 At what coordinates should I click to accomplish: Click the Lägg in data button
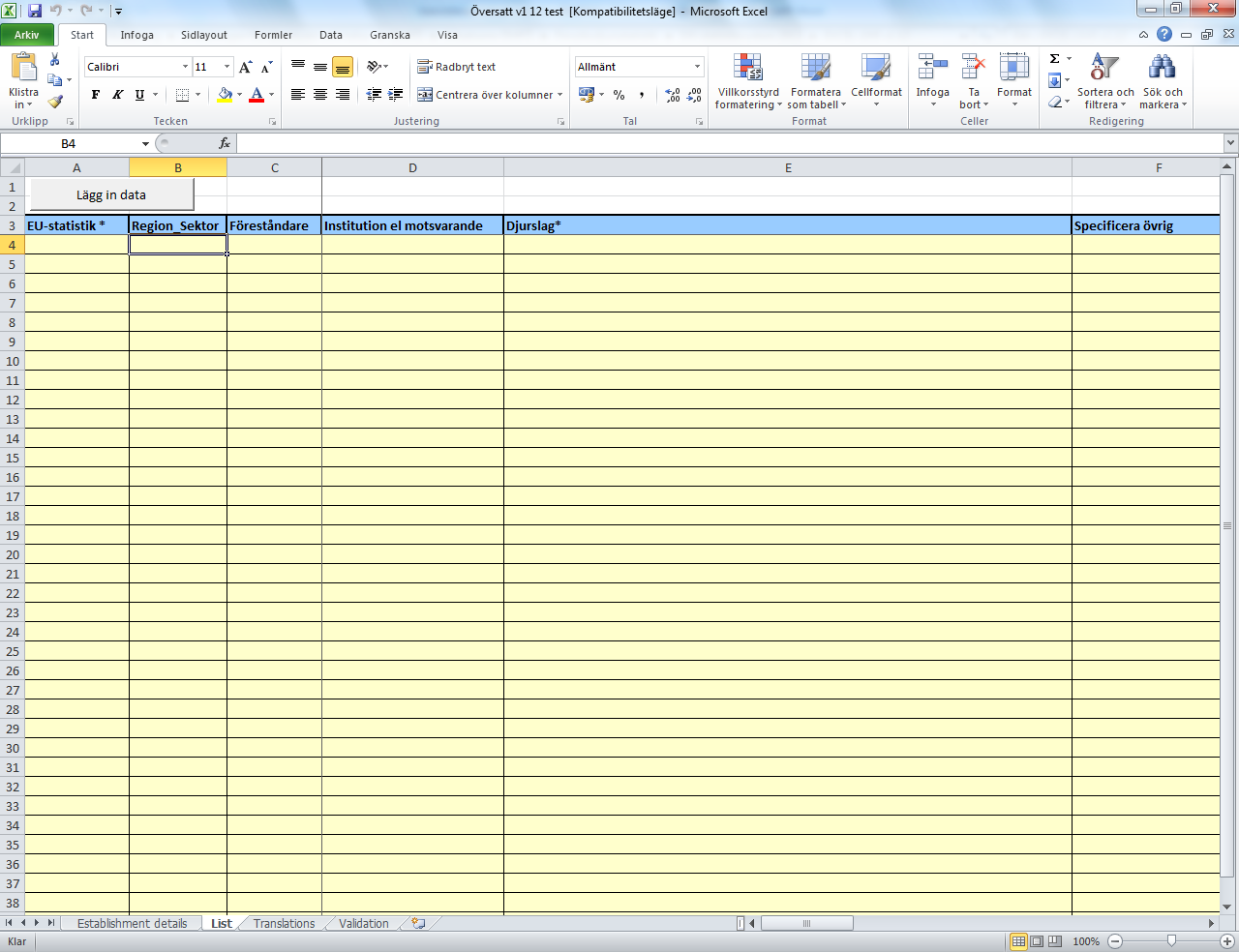coord(111,194)
